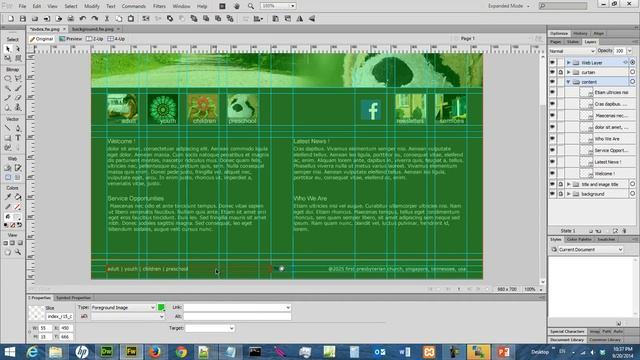This screenshot has width=640, height=360.
Task: Select the Pen tool in Vector section
Action: [18, 128]
